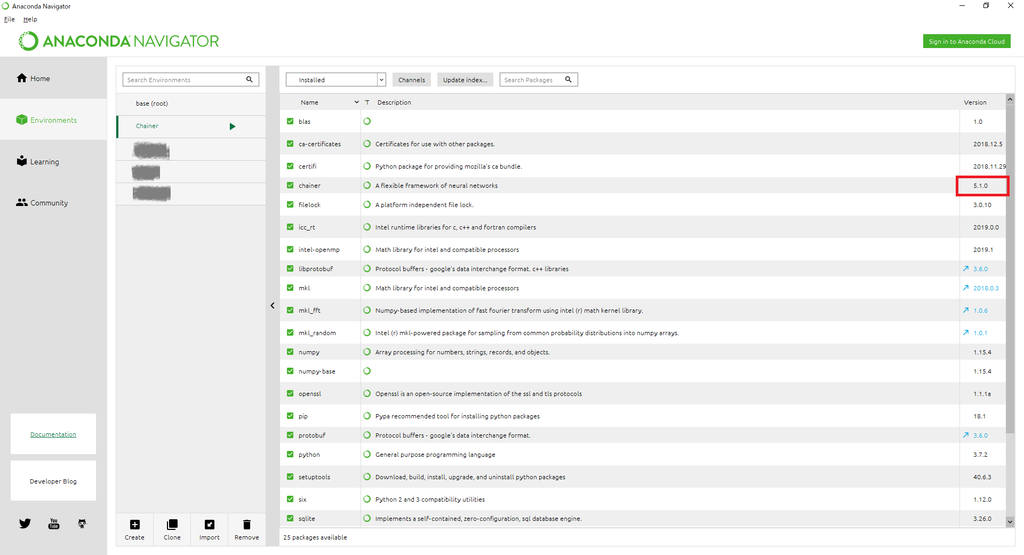Click the status circle icon for chainer
Image resolution: width=1024 pixels, height=555 pixels.
[x=367, y=185]
